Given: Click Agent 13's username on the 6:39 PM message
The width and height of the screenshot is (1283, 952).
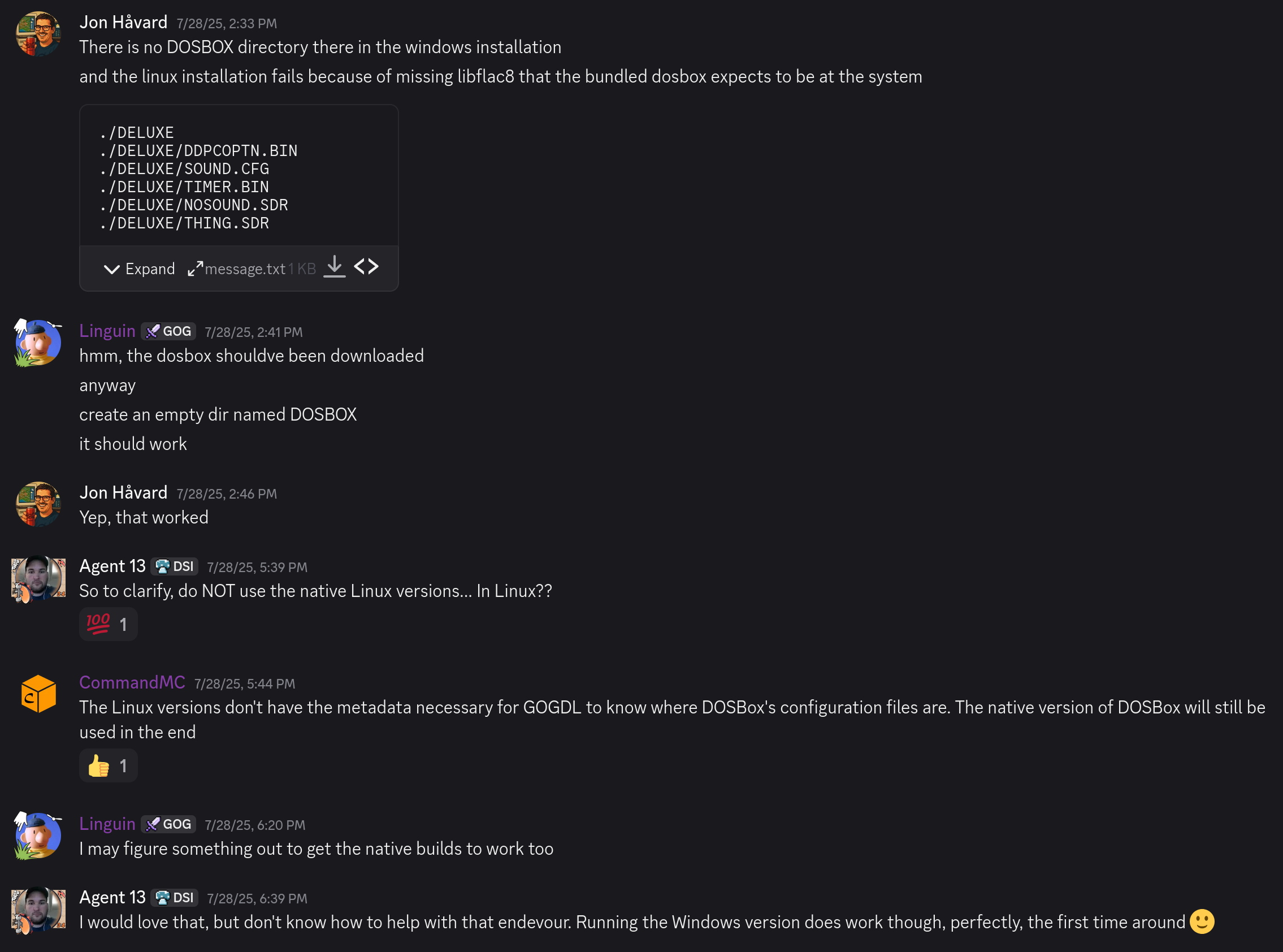Looking at the screenshot, I should [x=112, y=897].
